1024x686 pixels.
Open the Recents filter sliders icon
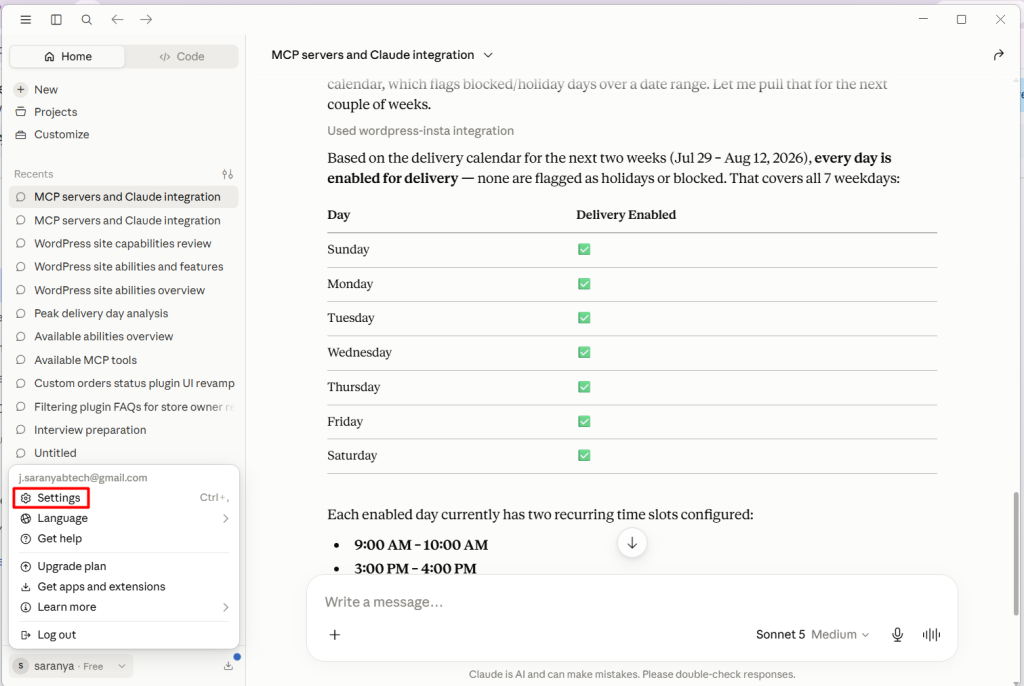227,174
